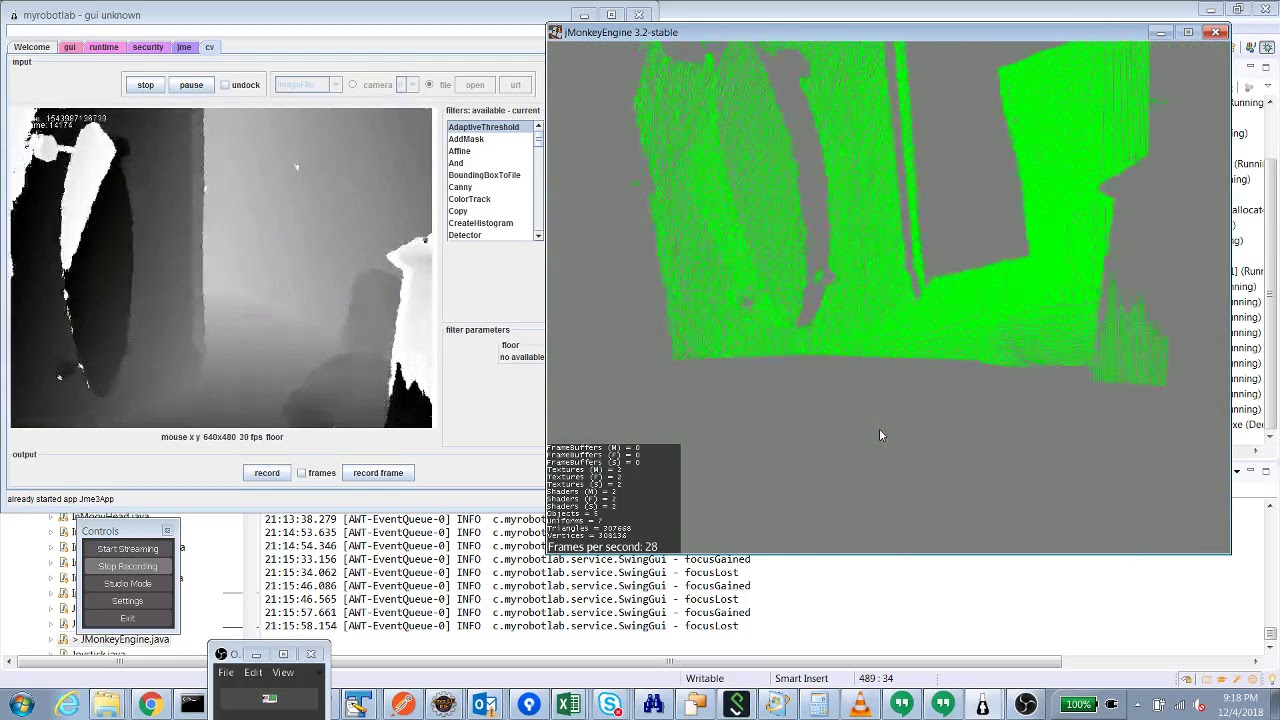1280x720 pixels.
Task: Click the stop button for video input
Action: click(146, 85)
